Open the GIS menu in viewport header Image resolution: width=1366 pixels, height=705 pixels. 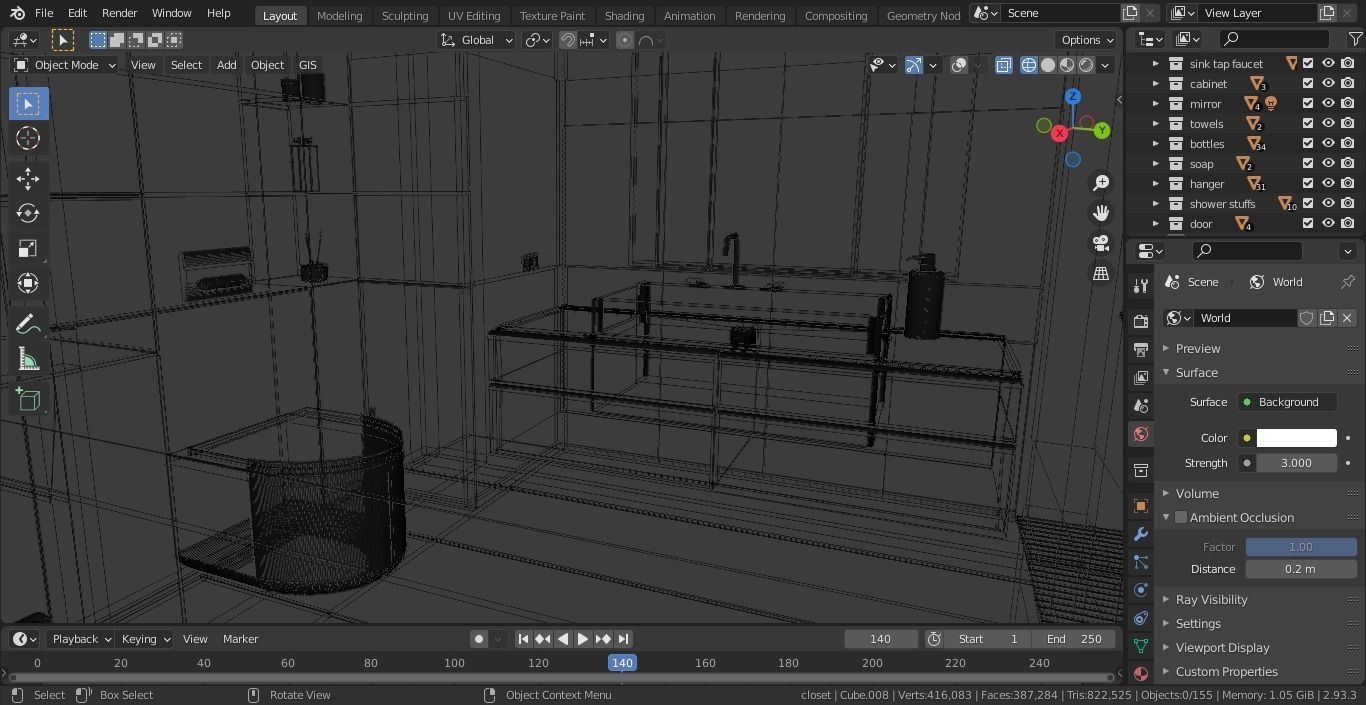[x=307, y=65]
